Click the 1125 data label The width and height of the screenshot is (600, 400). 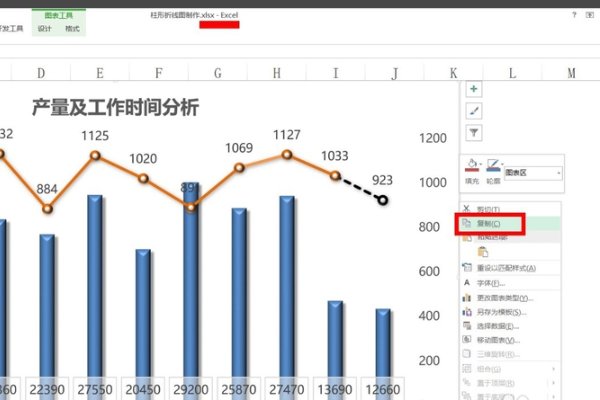(x=95, y=136)
